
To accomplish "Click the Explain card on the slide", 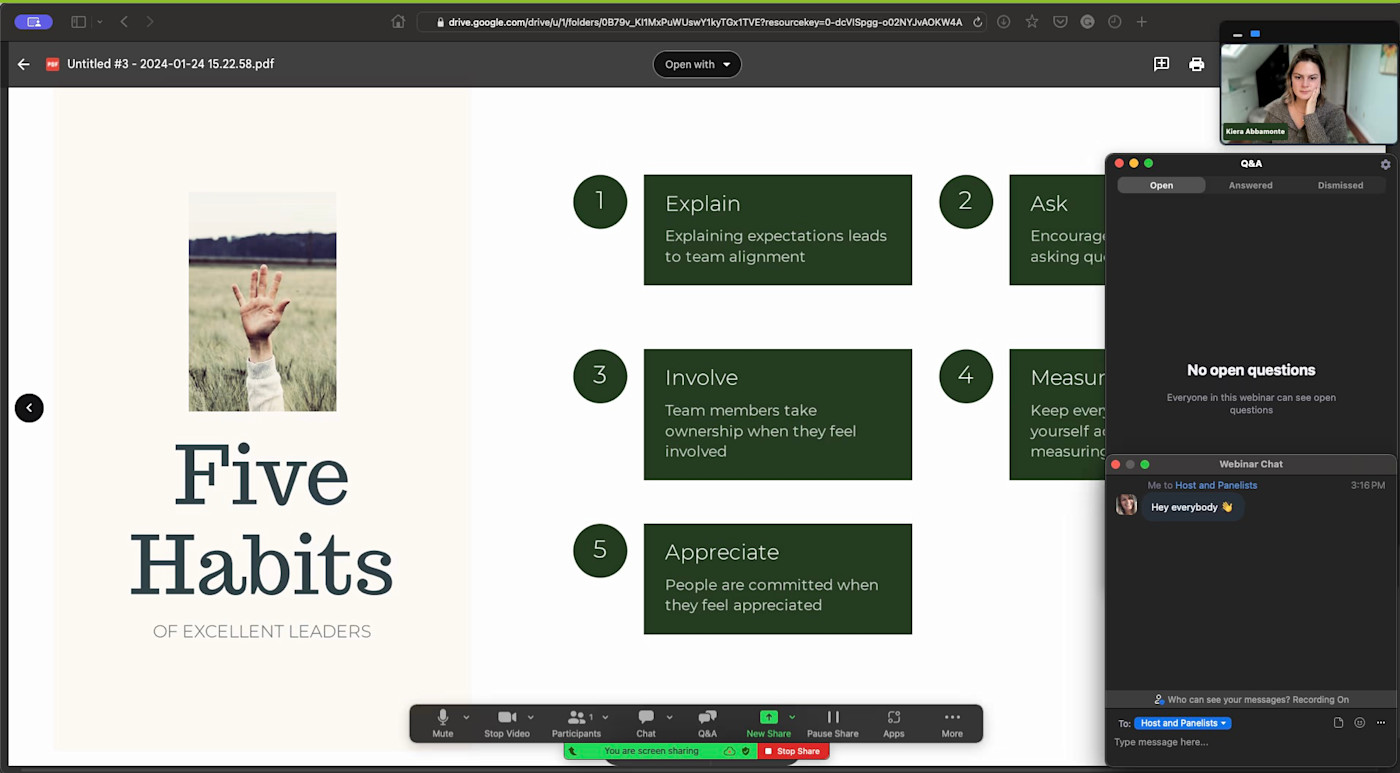I will 778,230.
